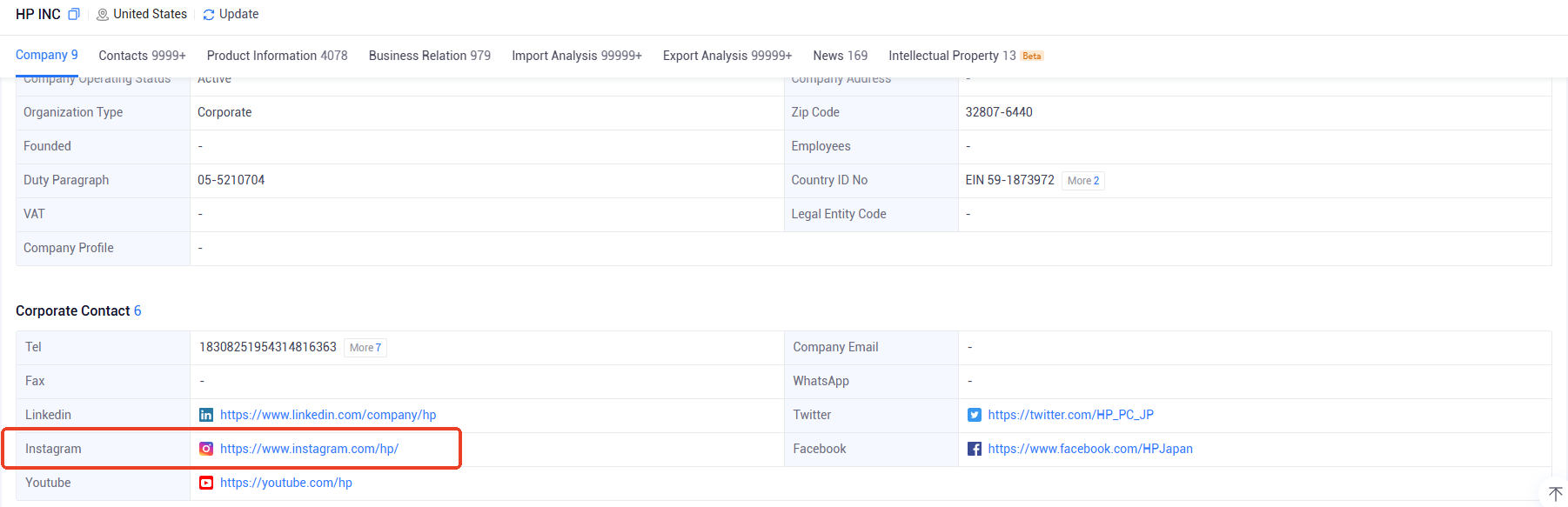Go to the Business Relation tab
This screenshot has height=507, width=1568.
(x=429, y=56)
